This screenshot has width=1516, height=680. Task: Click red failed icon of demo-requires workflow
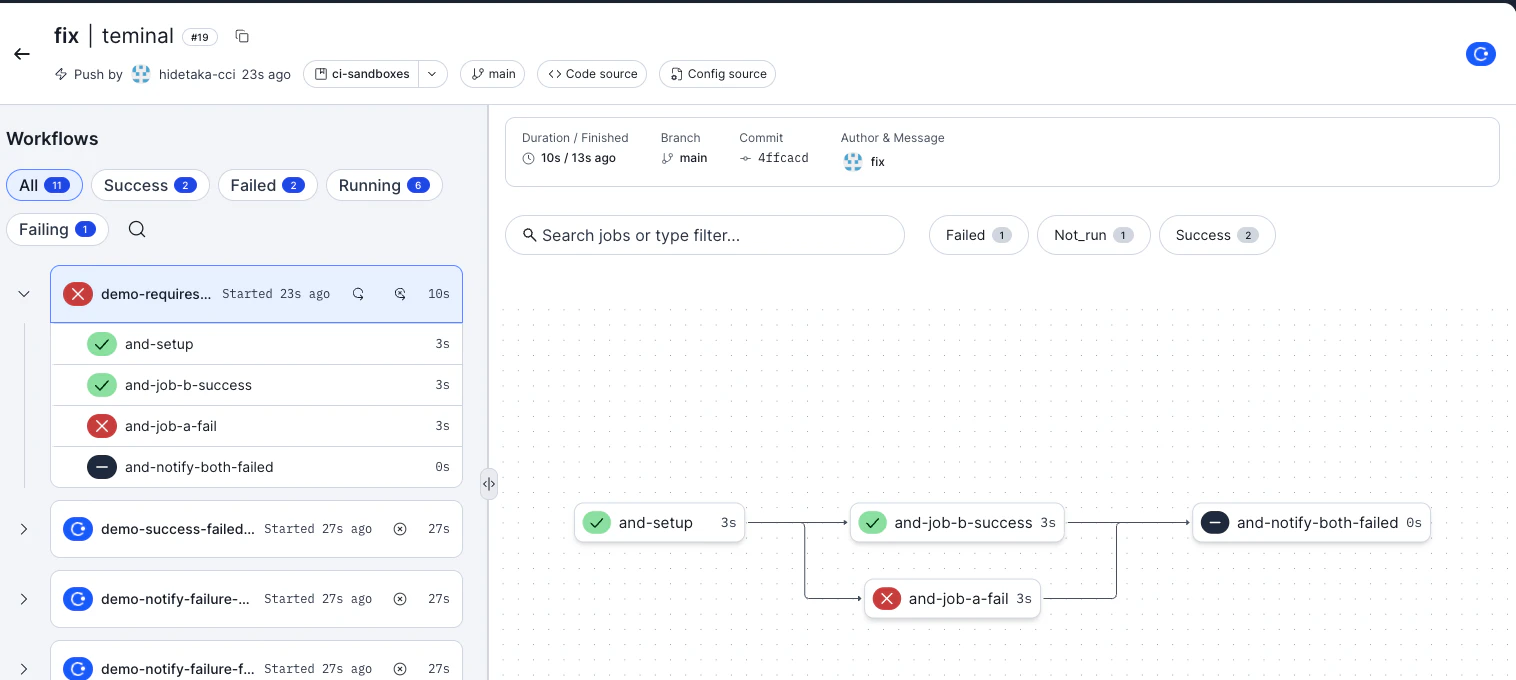[78, 294]
